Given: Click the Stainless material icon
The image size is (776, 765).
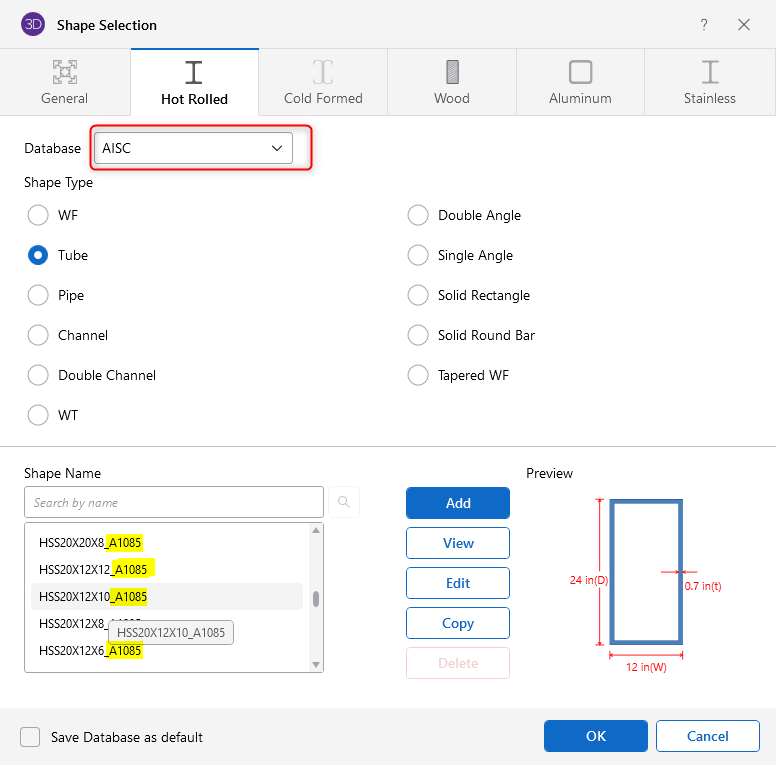Looking at the screenshot, I should pyautogui.click(x=710, y=72).
